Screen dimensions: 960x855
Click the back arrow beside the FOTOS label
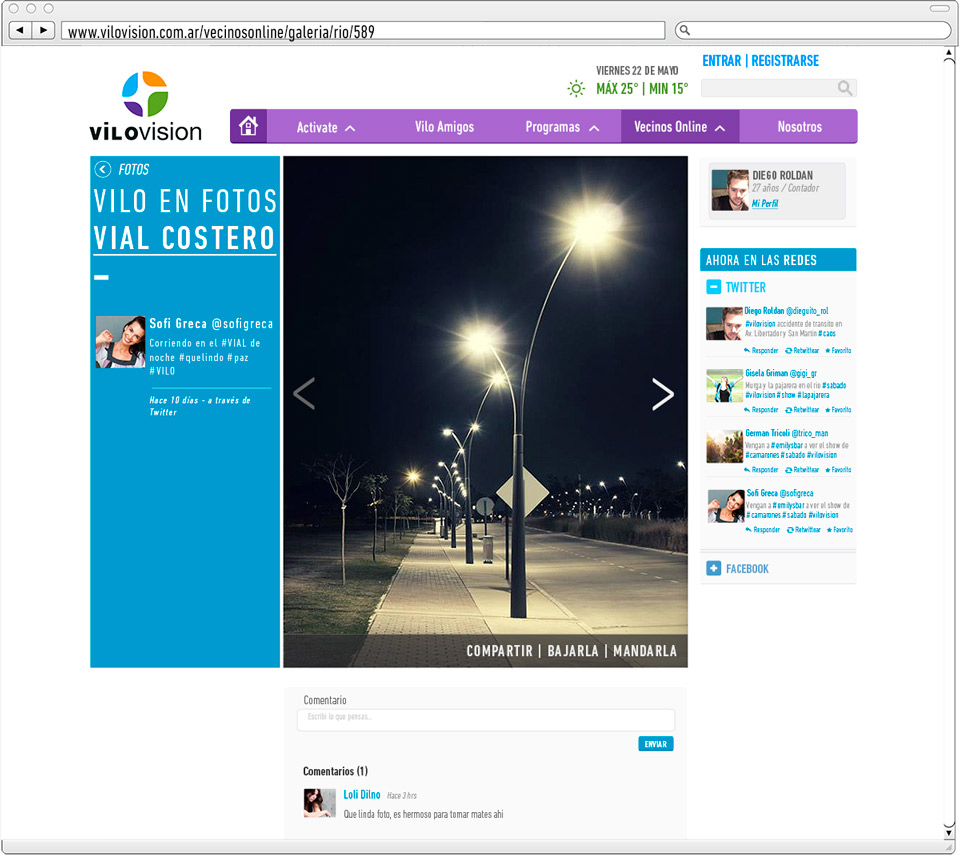coord(101,169)
